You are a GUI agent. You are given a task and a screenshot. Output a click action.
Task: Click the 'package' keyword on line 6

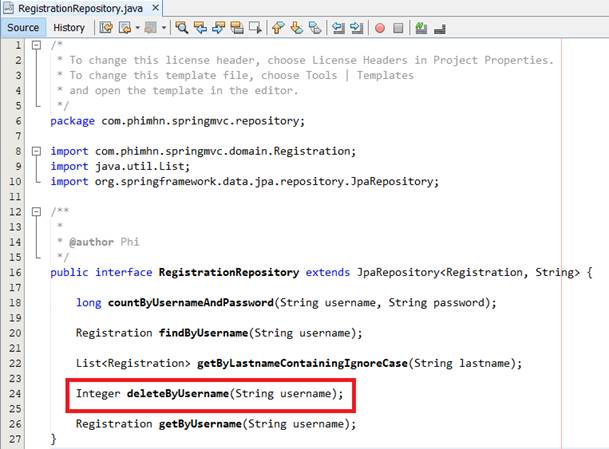coord(72,121)
